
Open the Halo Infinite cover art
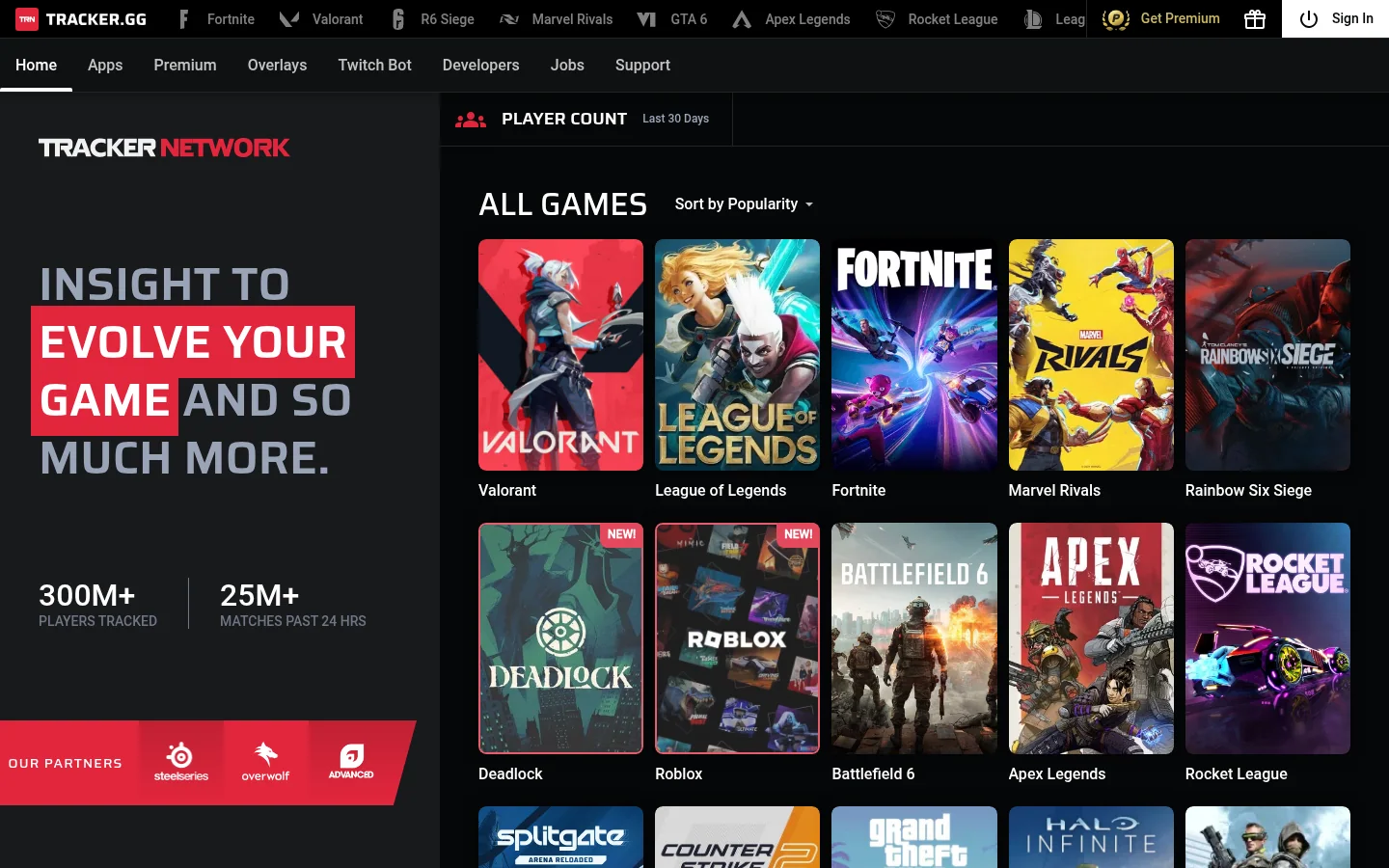click(x=1091, y=837)
